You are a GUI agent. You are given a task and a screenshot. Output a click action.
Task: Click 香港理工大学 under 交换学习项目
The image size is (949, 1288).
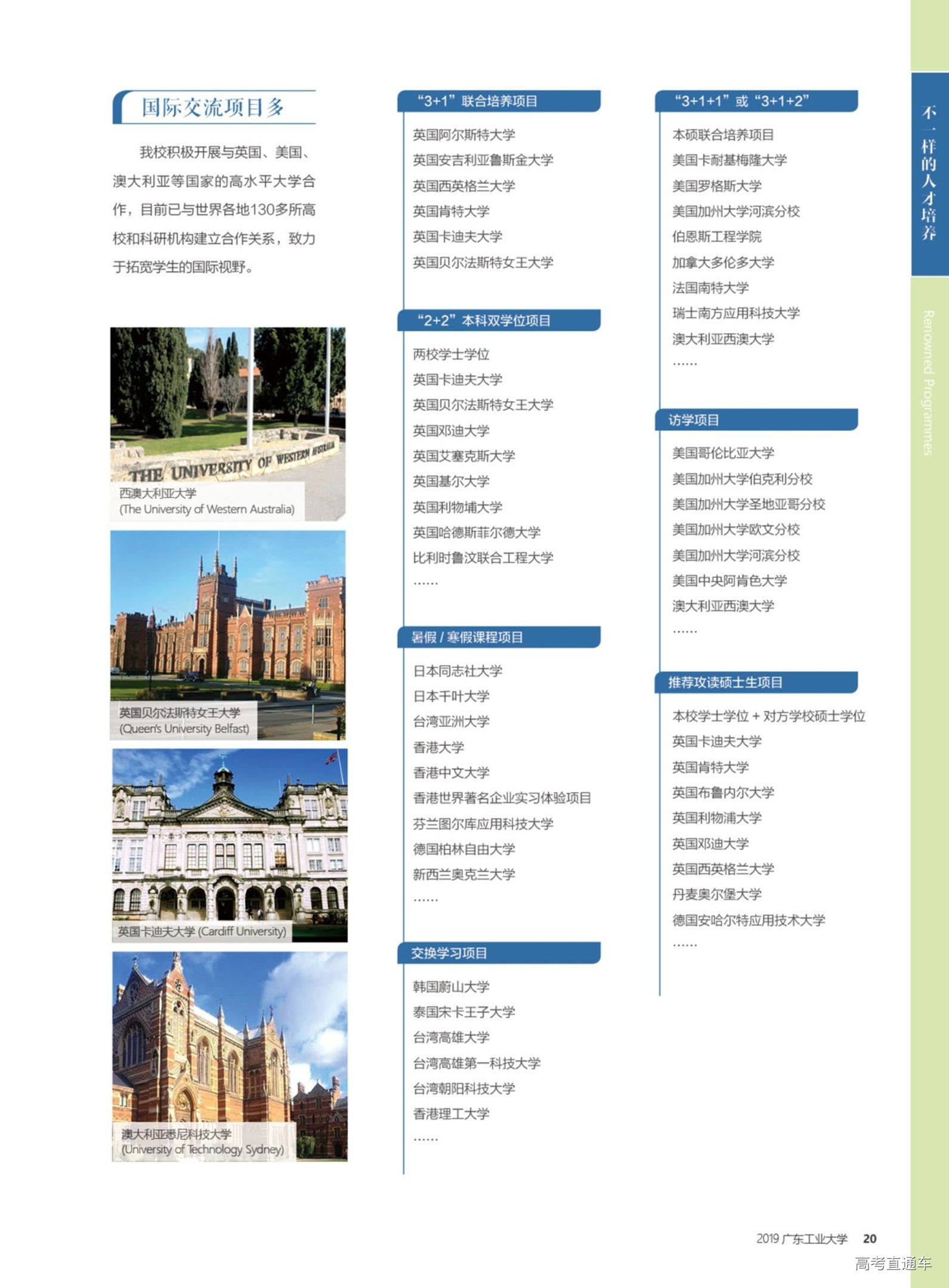tap(451, 1114)
